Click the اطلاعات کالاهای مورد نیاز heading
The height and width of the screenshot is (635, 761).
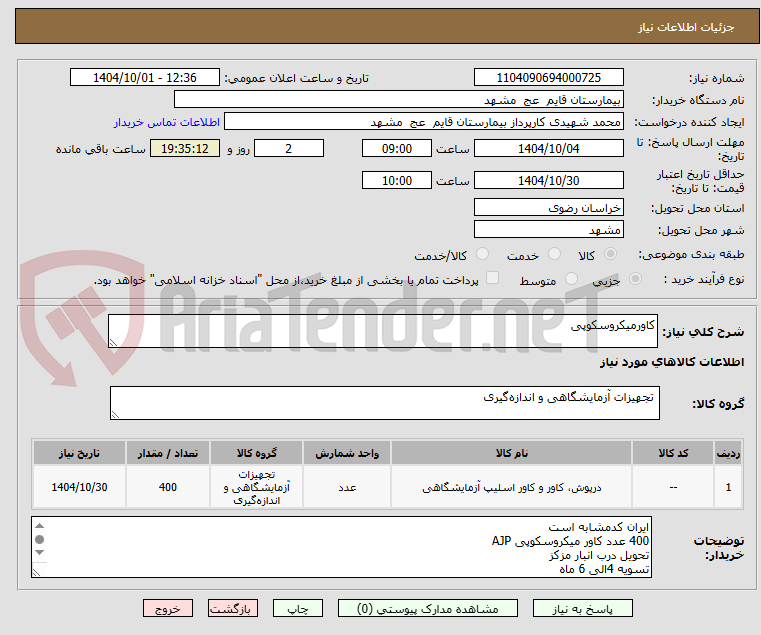pyautogui.click(x=672, y=362)
